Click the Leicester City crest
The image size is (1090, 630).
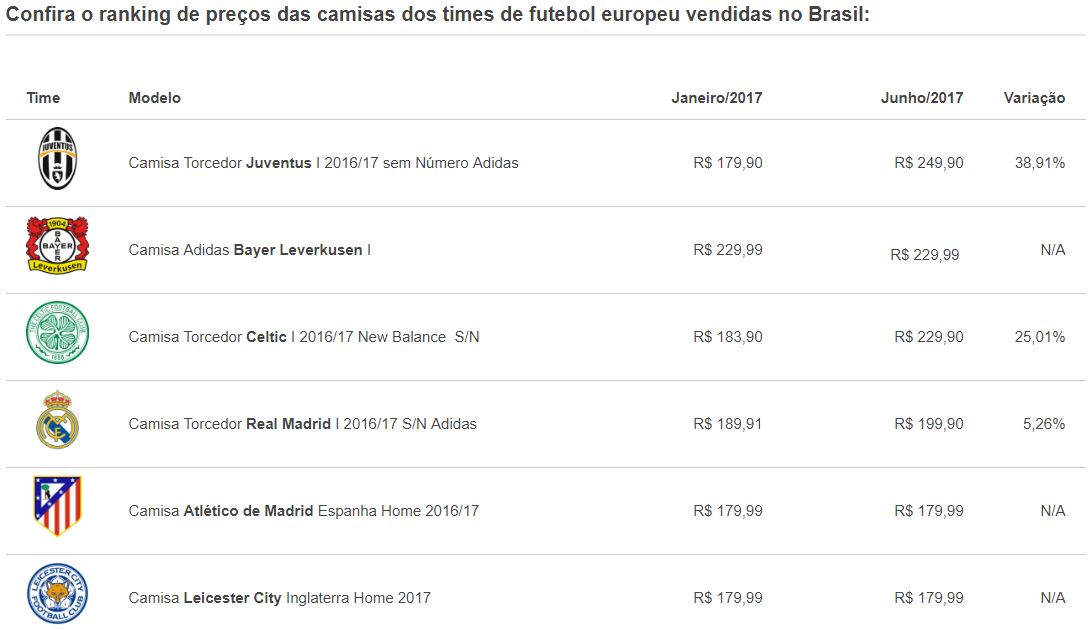(x=57, y=594)
